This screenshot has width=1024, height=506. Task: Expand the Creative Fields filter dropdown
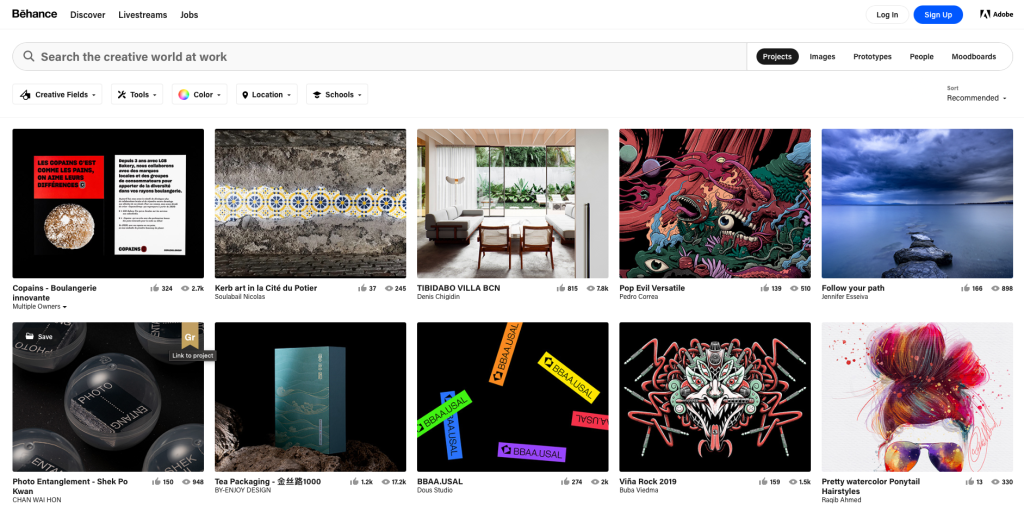coord(59,95)
